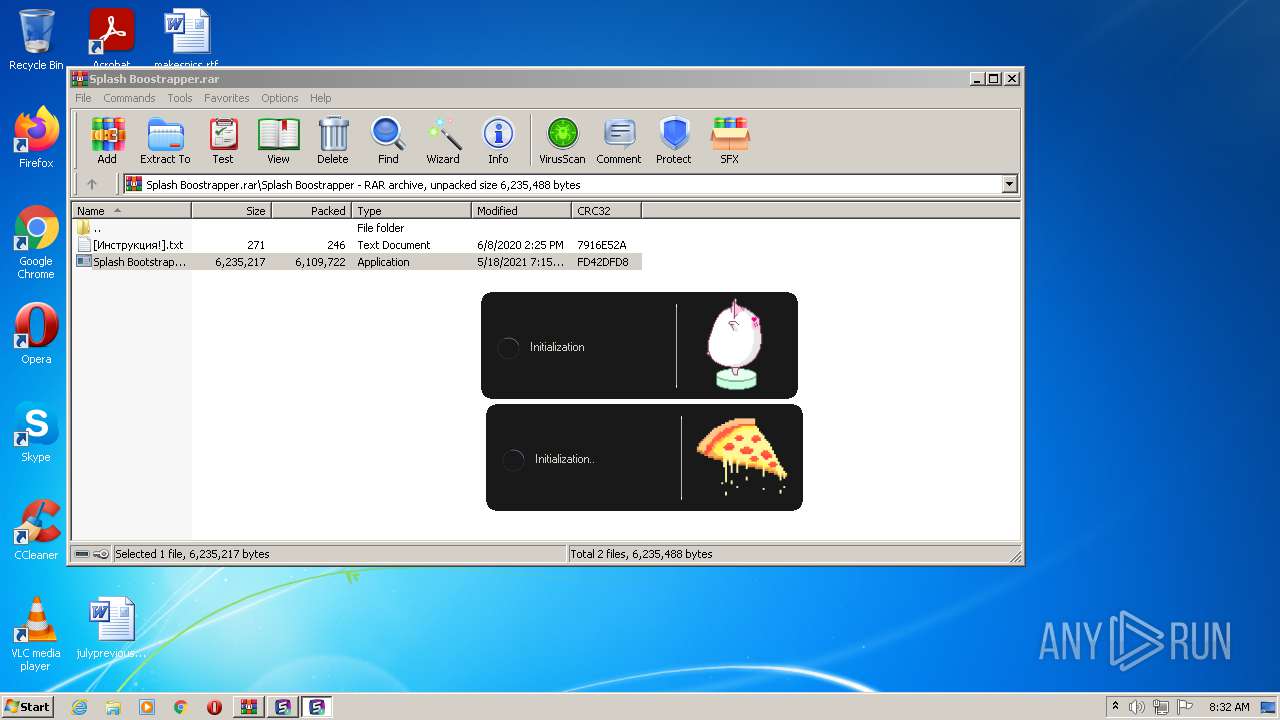Open the Info toolbar icon
Screen dimensions: 1280x720
click(498, 141)
